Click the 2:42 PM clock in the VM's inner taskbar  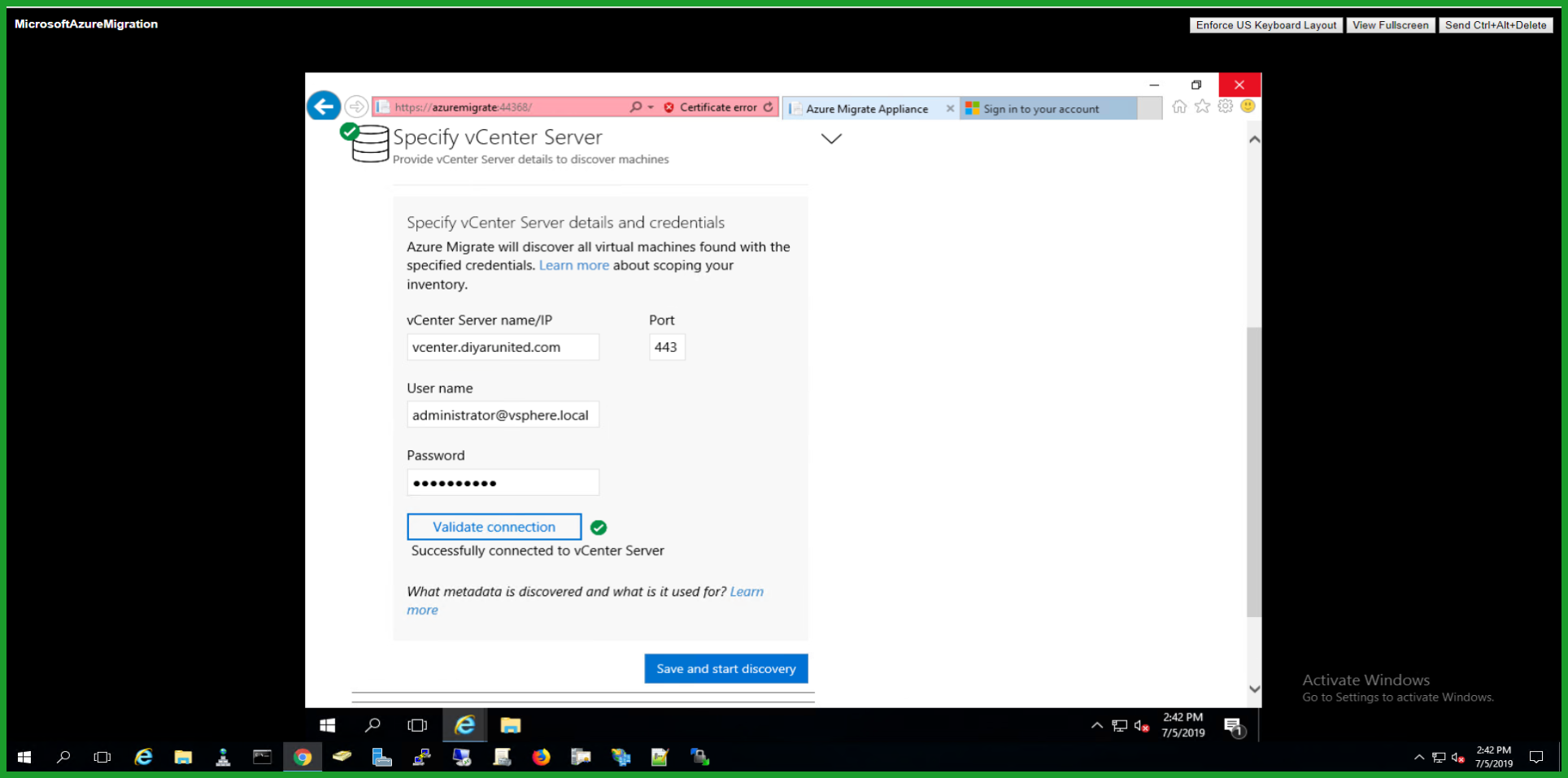tap(1183, 725)
